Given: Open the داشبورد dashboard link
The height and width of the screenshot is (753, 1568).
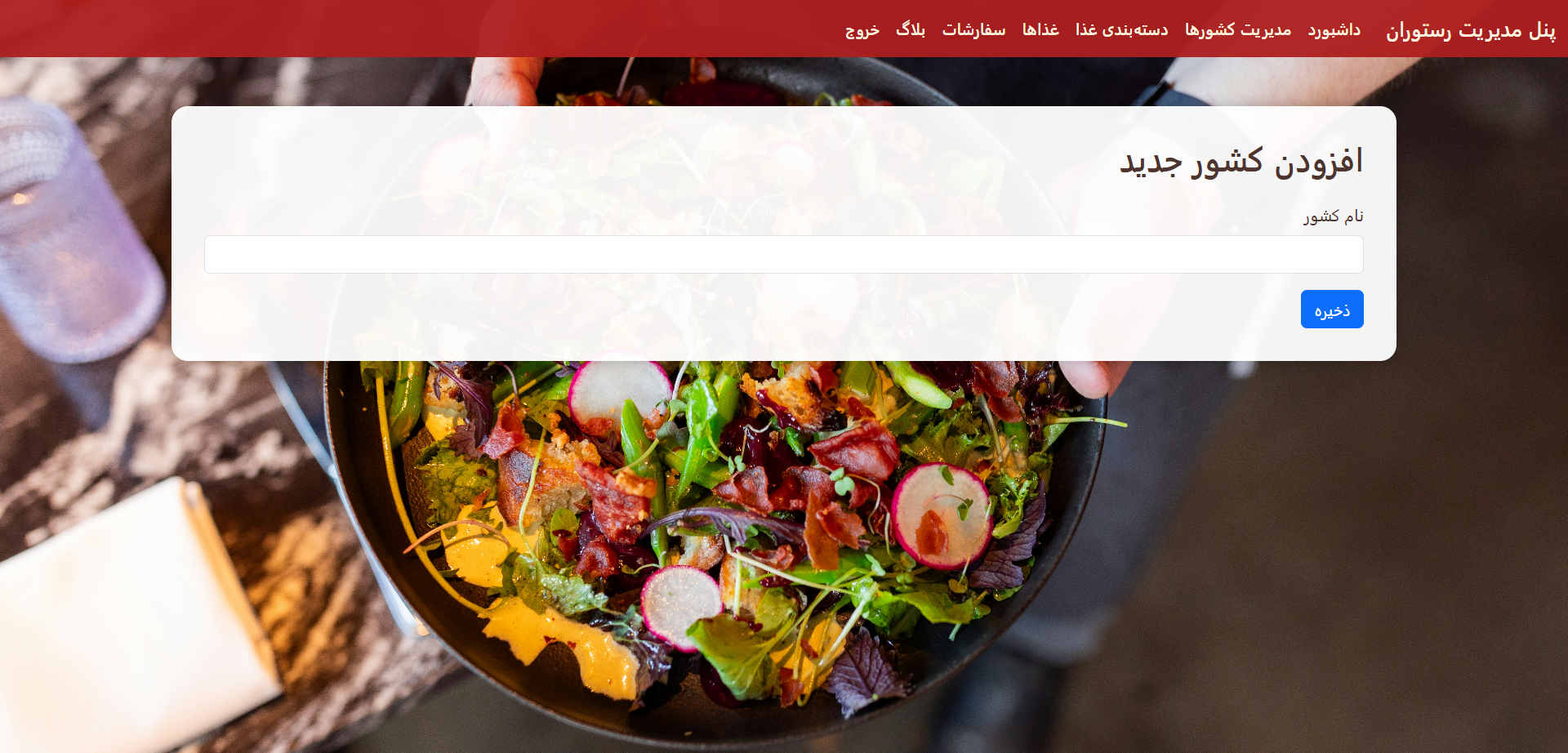Looking at the screenshot, I should 1334,29.
